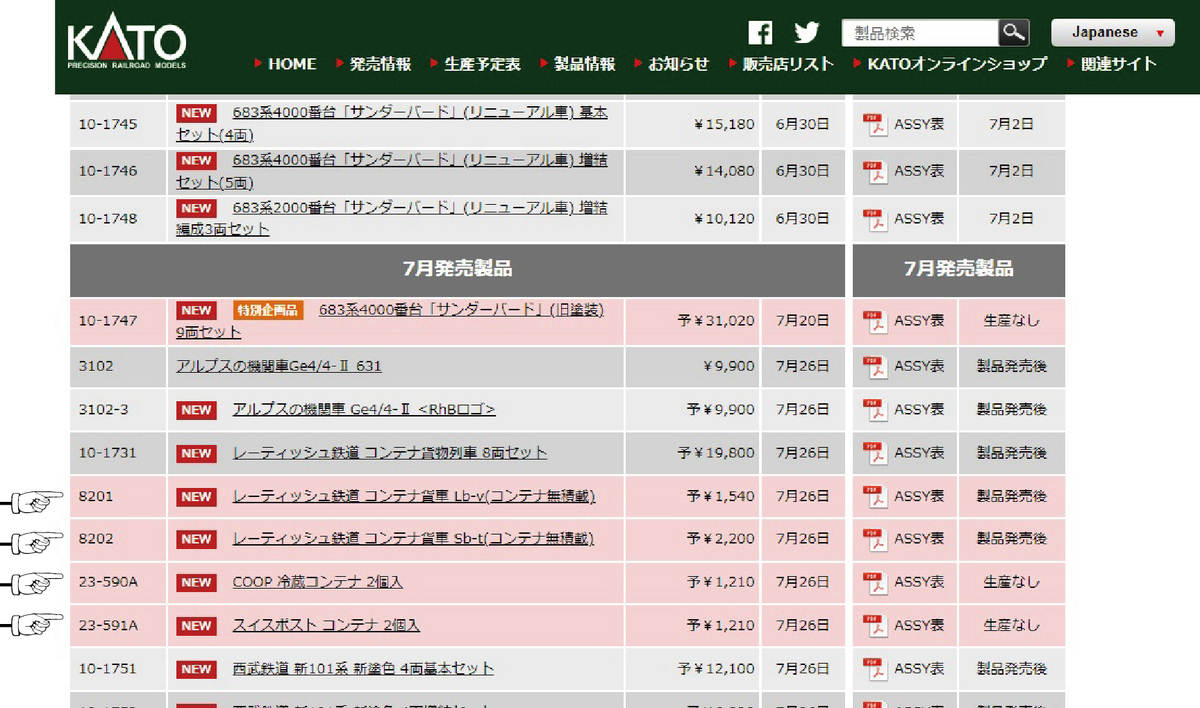Open 関連サイト menu
This screenshot has height=708, width=1200.
point(1118,64)
